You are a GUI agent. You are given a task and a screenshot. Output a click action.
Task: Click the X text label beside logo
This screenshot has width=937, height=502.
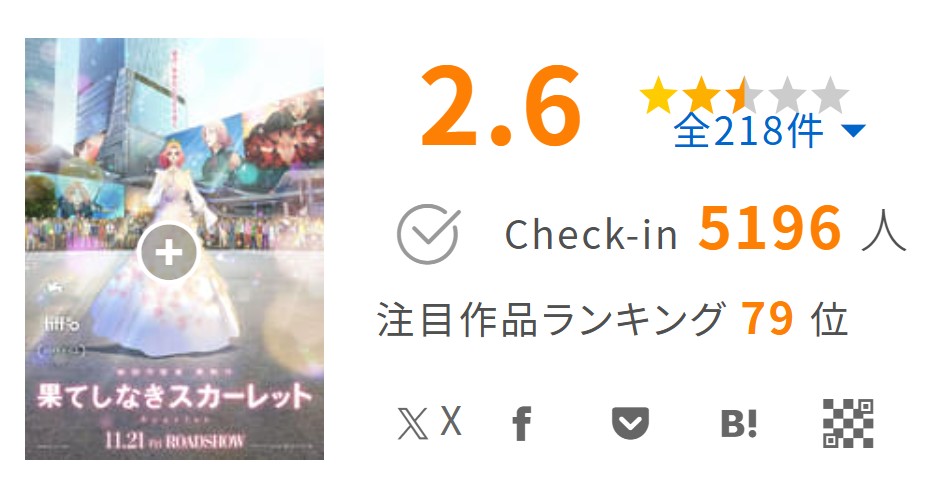(x=451, y=422)
